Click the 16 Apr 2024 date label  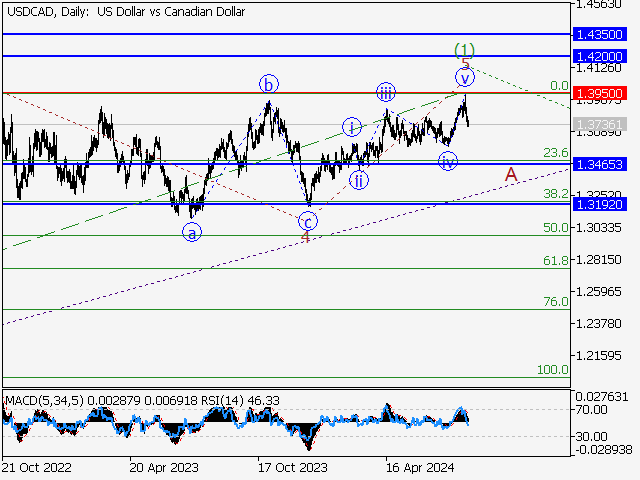tap(420, 467)
